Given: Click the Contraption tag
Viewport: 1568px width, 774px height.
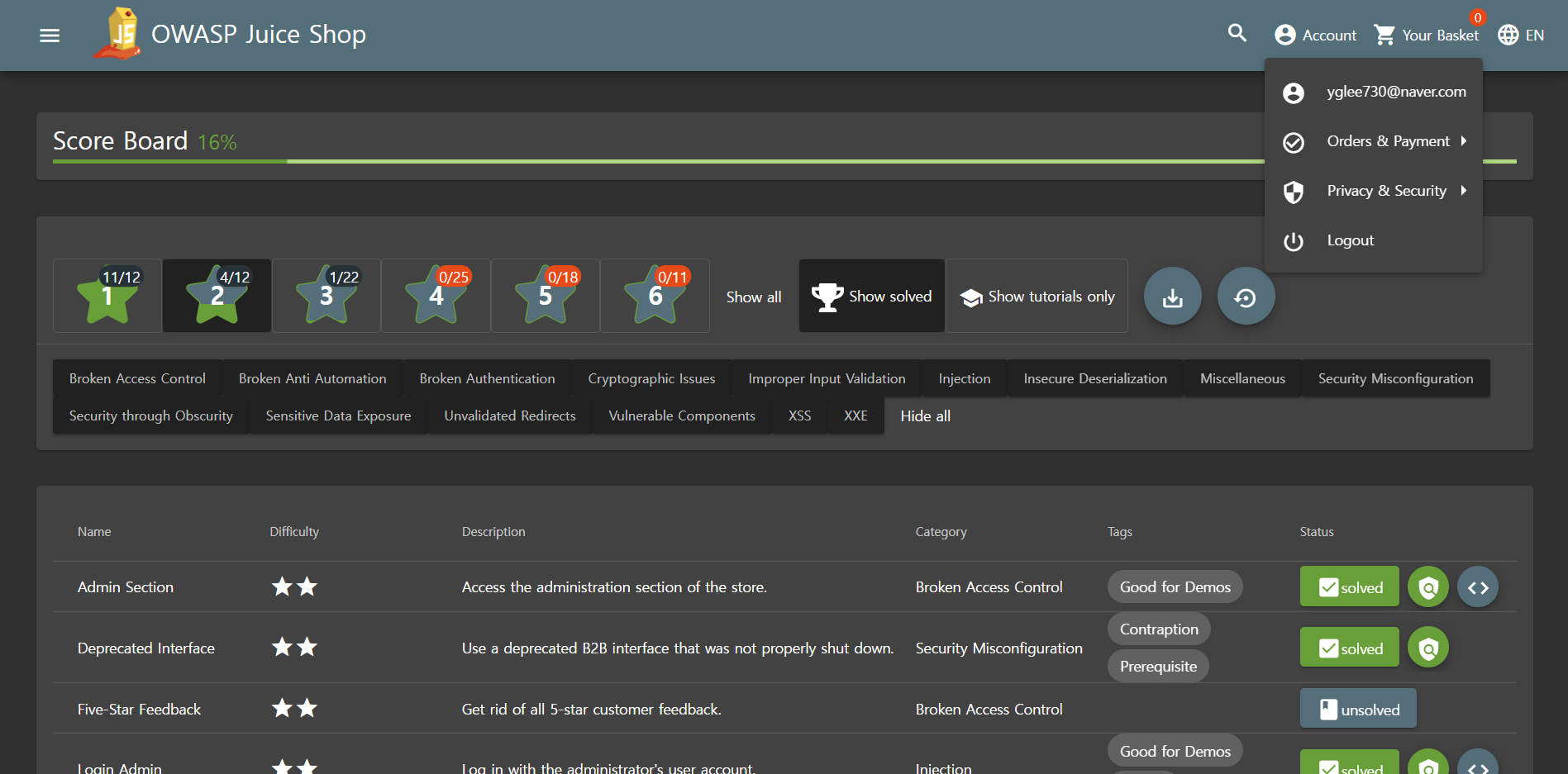Looking at the screenshot, I should tap(1159, 629).
